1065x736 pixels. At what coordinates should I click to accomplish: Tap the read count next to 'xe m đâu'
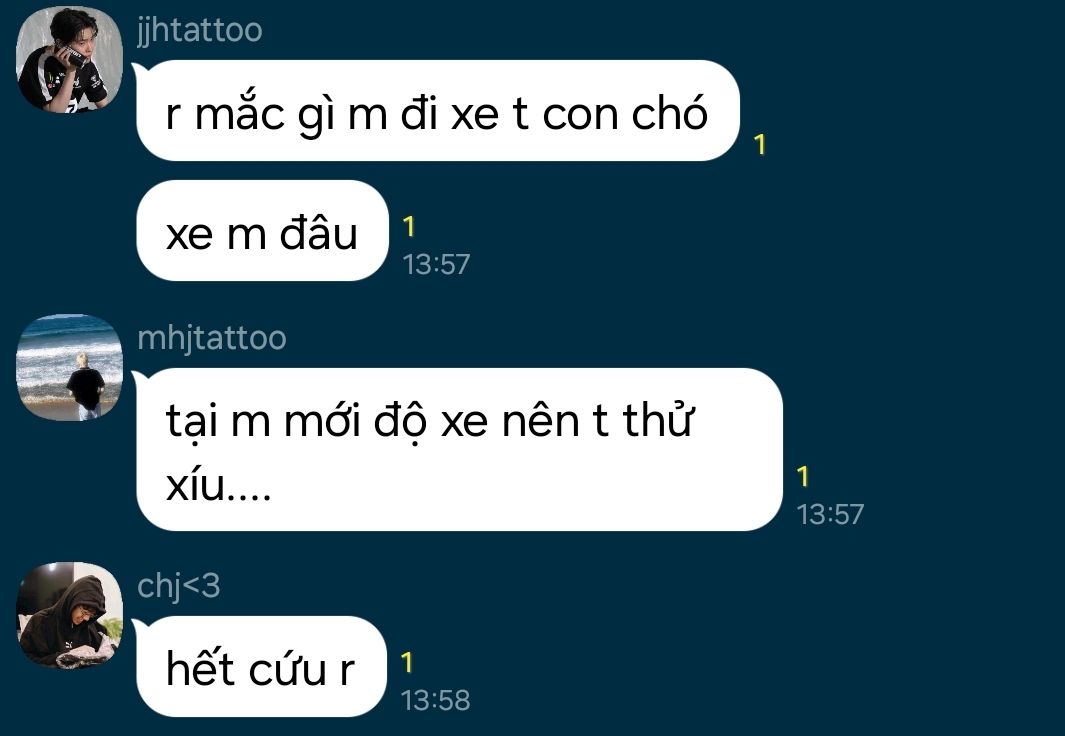(x=408, y=226)
